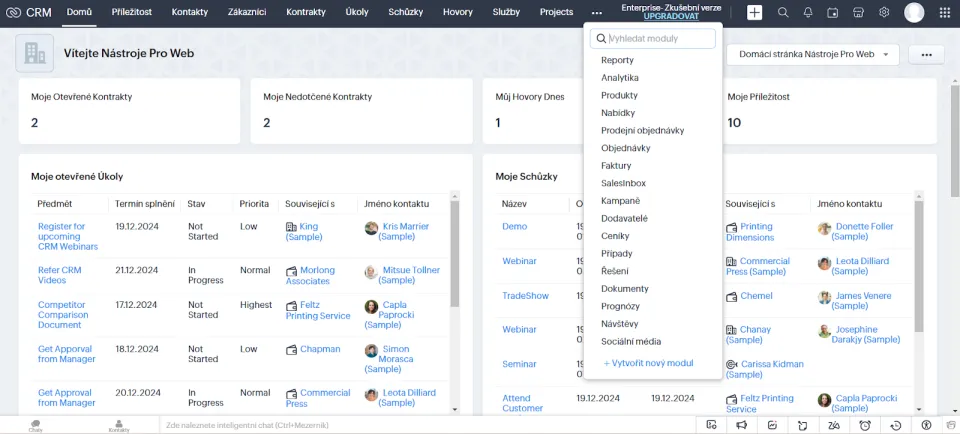The width and height of the screenshot is (960, 434).
Task: Focus the Vyhledat moduly search field
Action: point(653,38)
